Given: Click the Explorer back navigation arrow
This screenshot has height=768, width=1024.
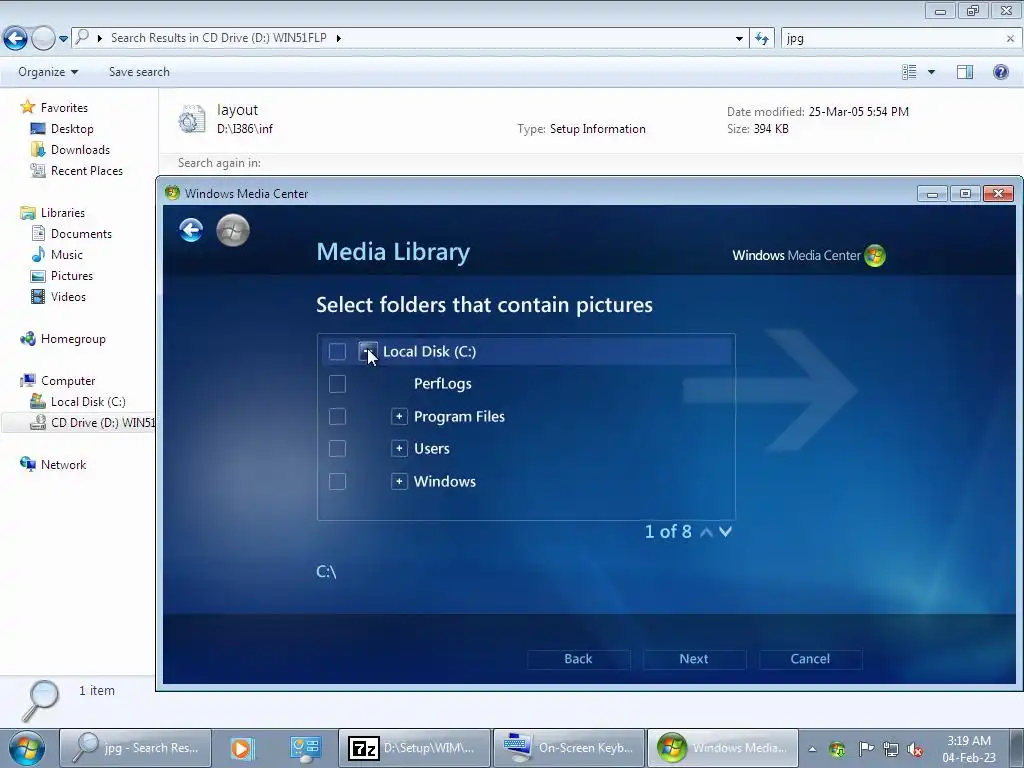Looking at the screenshot, I should (15, 38).
